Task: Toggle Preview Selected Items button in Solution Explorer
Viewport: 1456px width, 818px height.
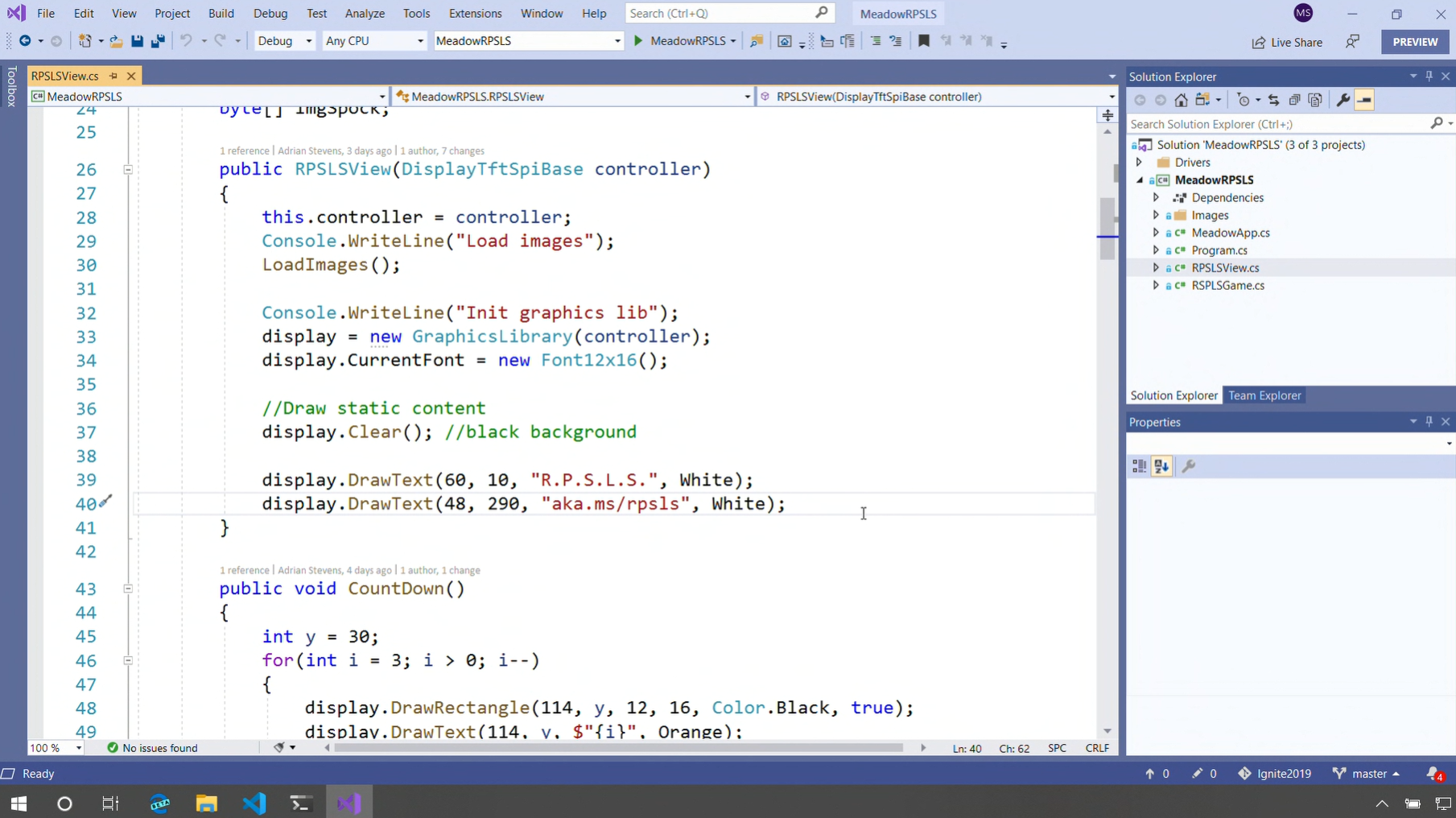Action: click(x=1364, y=100)
